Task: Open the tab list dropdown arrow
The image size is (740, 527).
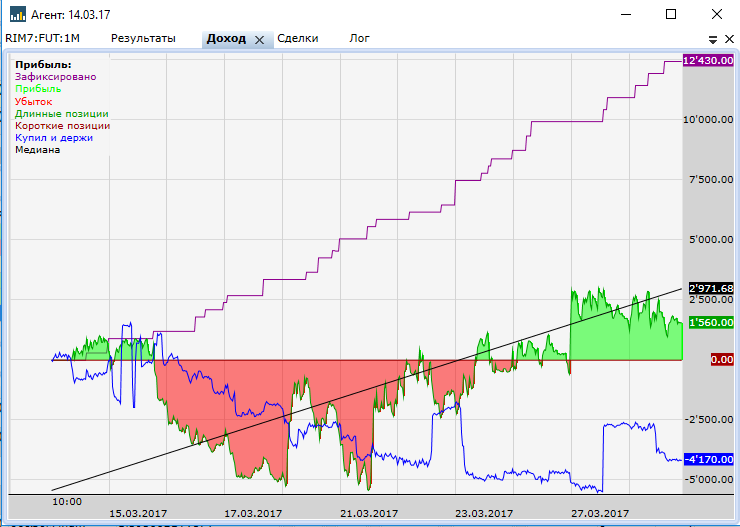Action: [x=713, y=40]
